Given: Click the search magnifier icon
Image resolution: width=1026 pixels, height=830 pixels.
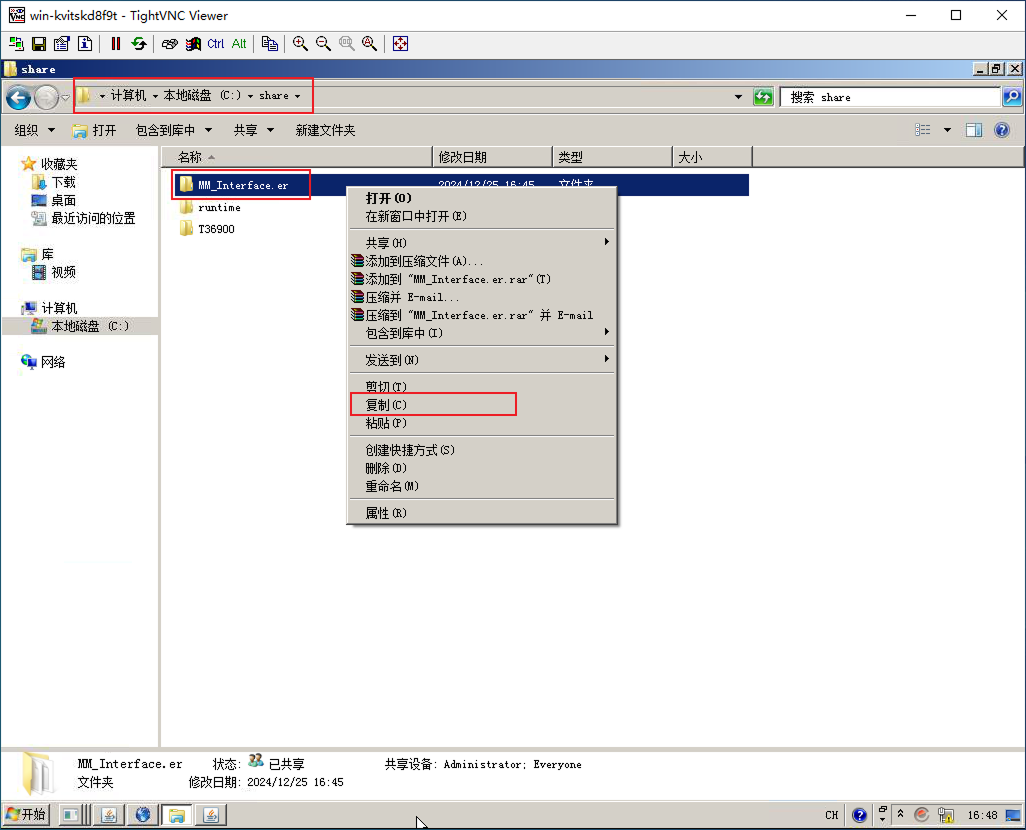Looking at the screenshot, I should [1012, 97].
